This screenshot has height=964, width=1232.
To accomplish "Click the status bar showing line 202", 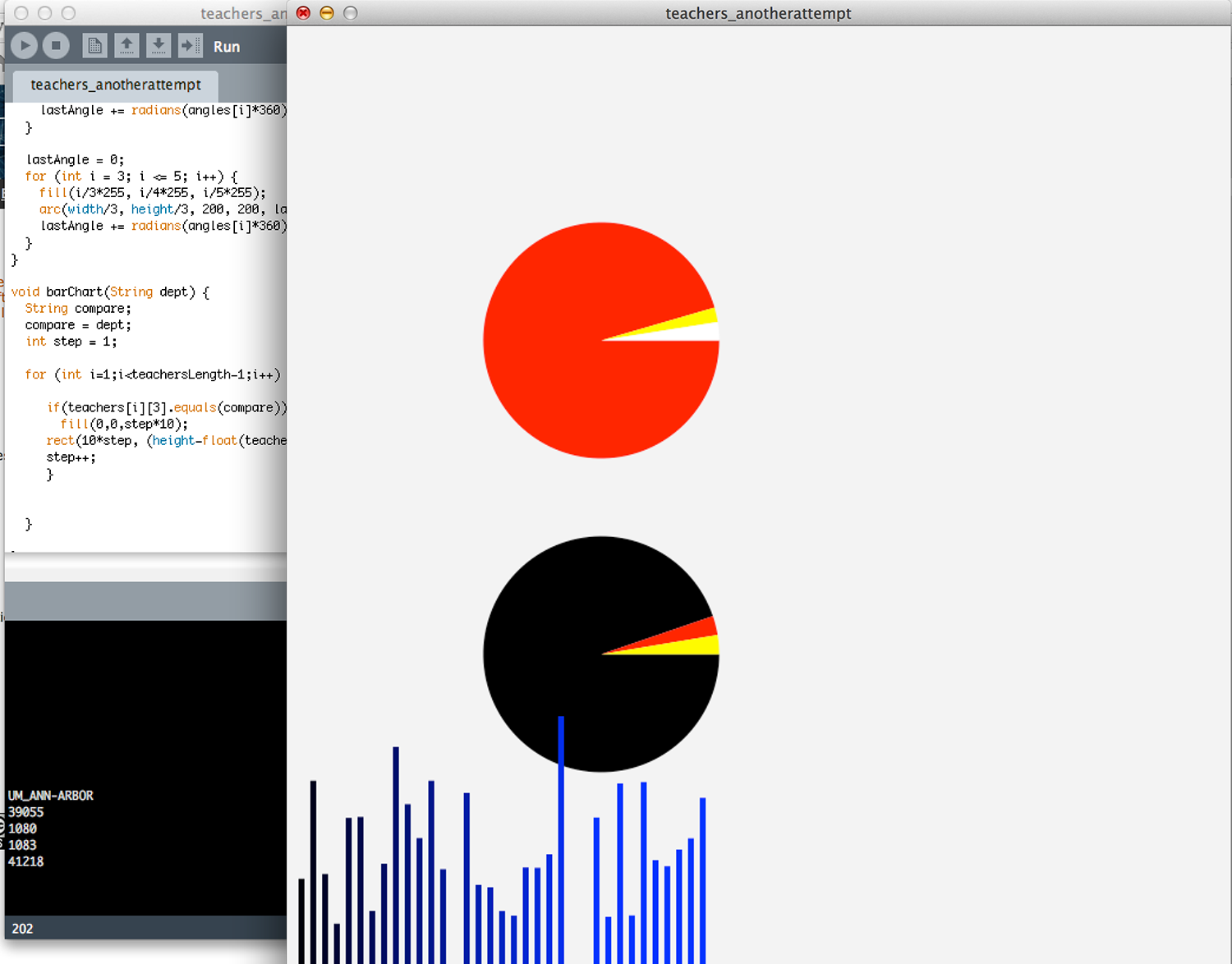I will [x=23, y=929].
